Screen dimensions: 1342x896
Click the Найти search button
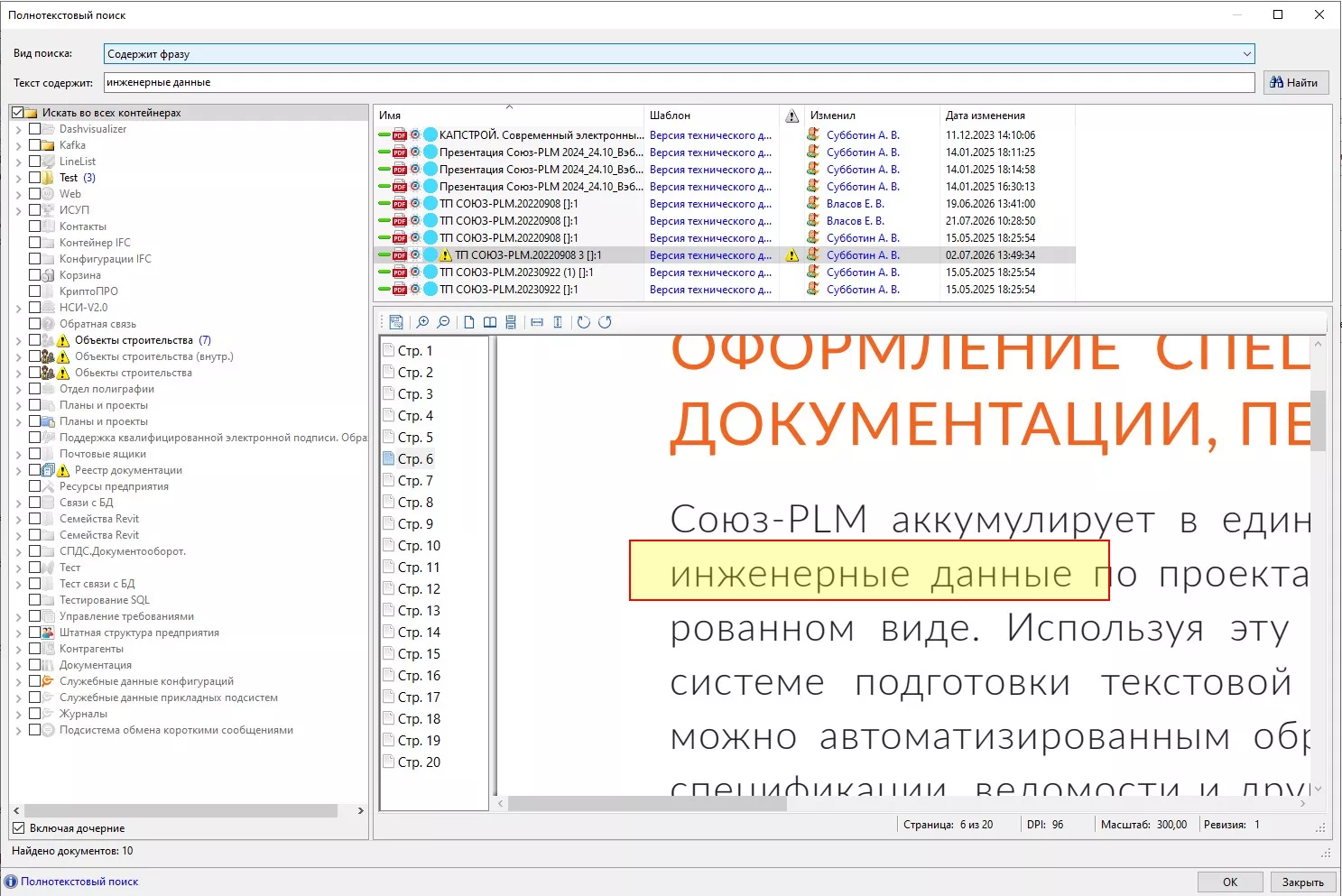pos(1295,82)
